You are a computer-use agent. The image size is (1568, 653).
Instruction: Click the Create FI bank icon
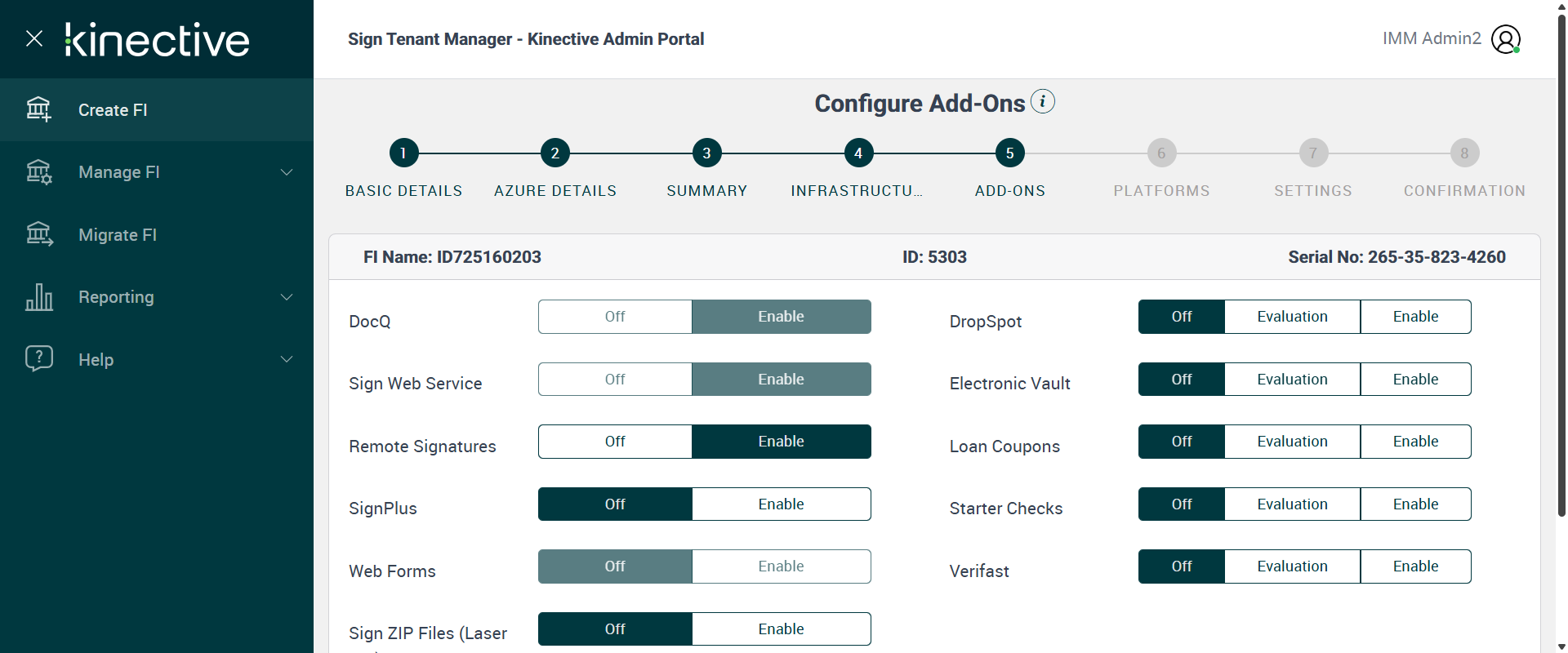pyautogui.click(x=38, y=109)
